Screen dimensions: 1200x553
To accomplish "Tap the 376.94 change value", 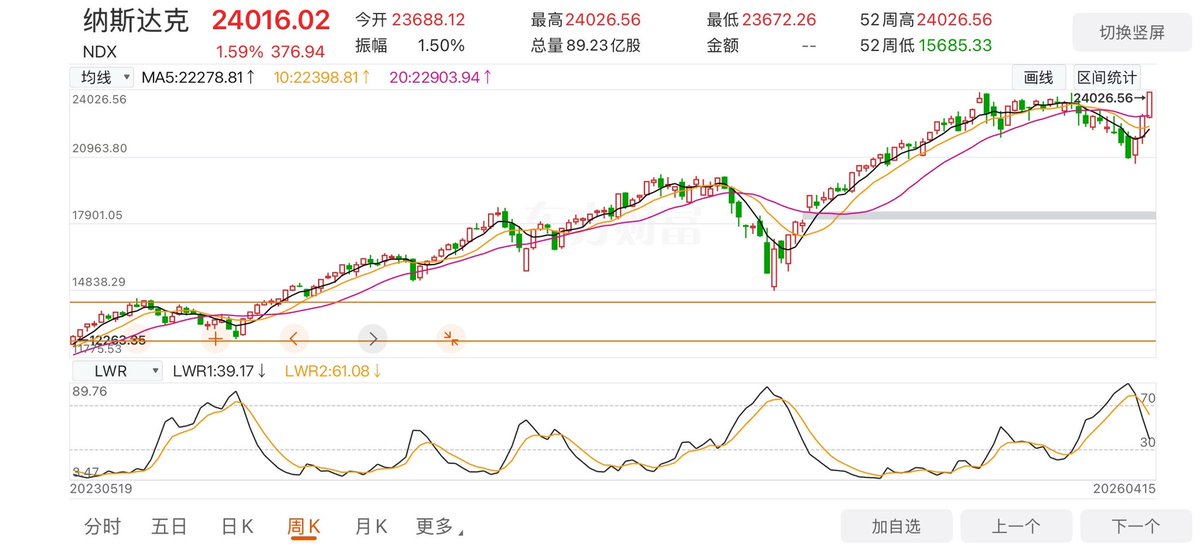I will tap(299, 50).
